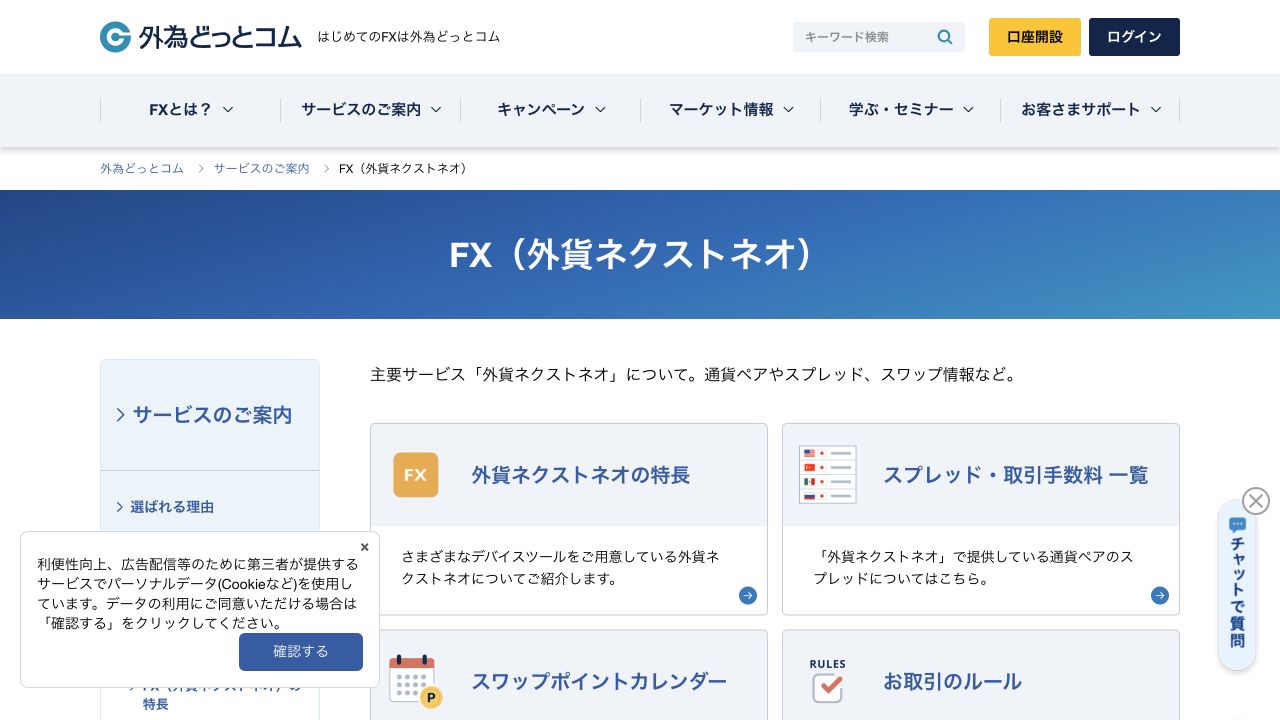The width and height of the screenshot is (1280, 720).
Task: Click arrow icon on スプレッド card
Action: tap(1160, 596)
